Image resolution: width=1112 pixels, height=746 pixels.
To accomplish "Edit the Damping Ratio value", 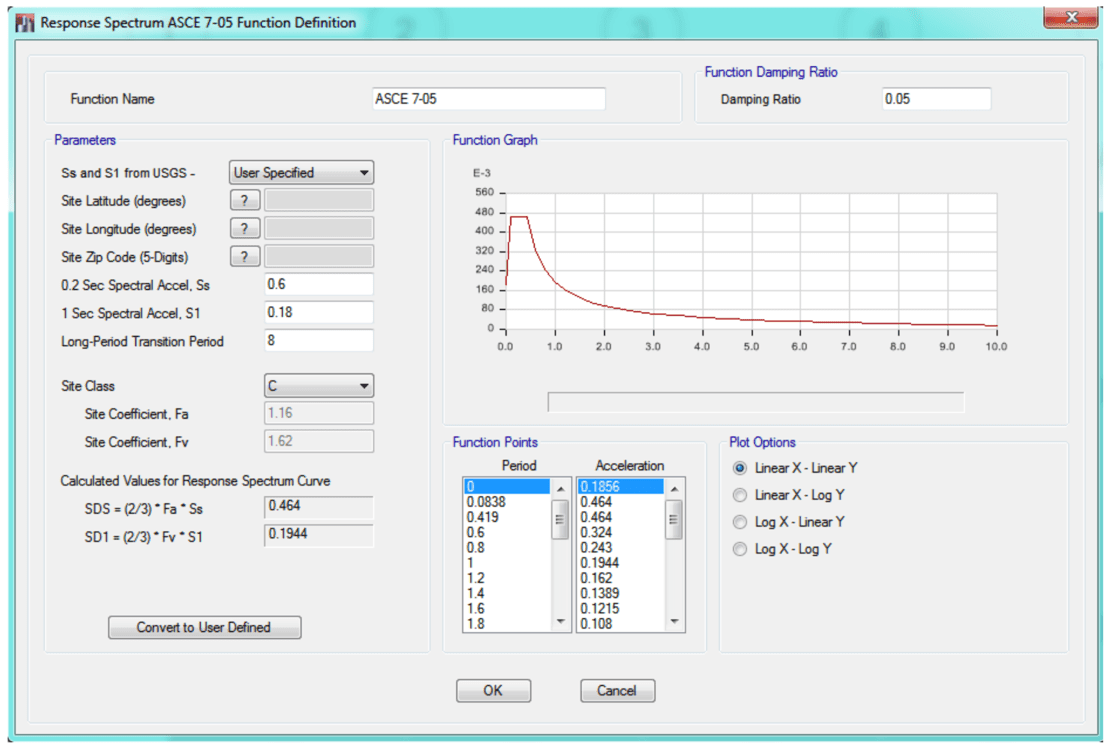I will pos(935,98).
